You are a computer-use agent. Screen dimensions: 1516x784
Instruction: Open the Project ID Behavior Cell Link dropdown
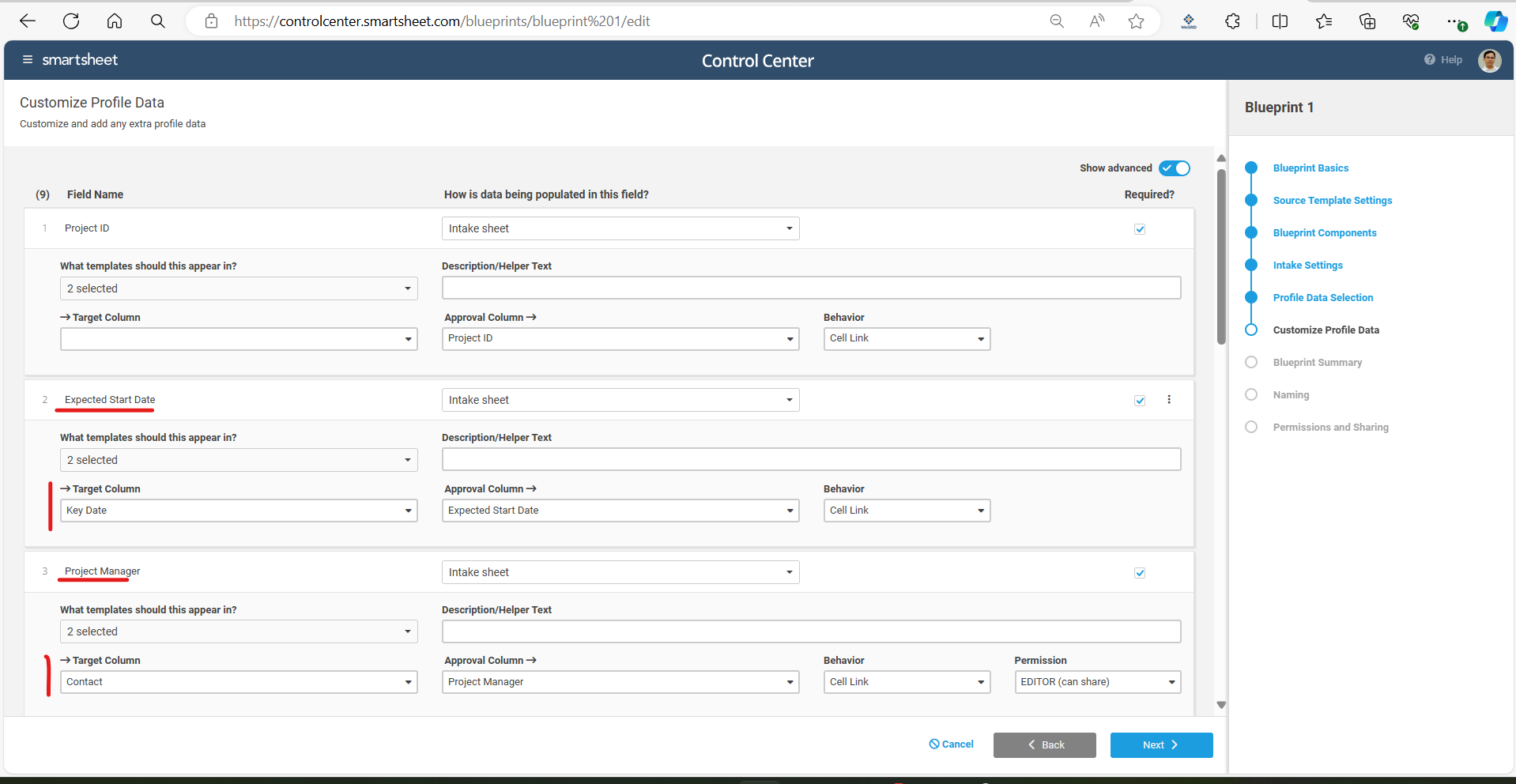point(907,339)
